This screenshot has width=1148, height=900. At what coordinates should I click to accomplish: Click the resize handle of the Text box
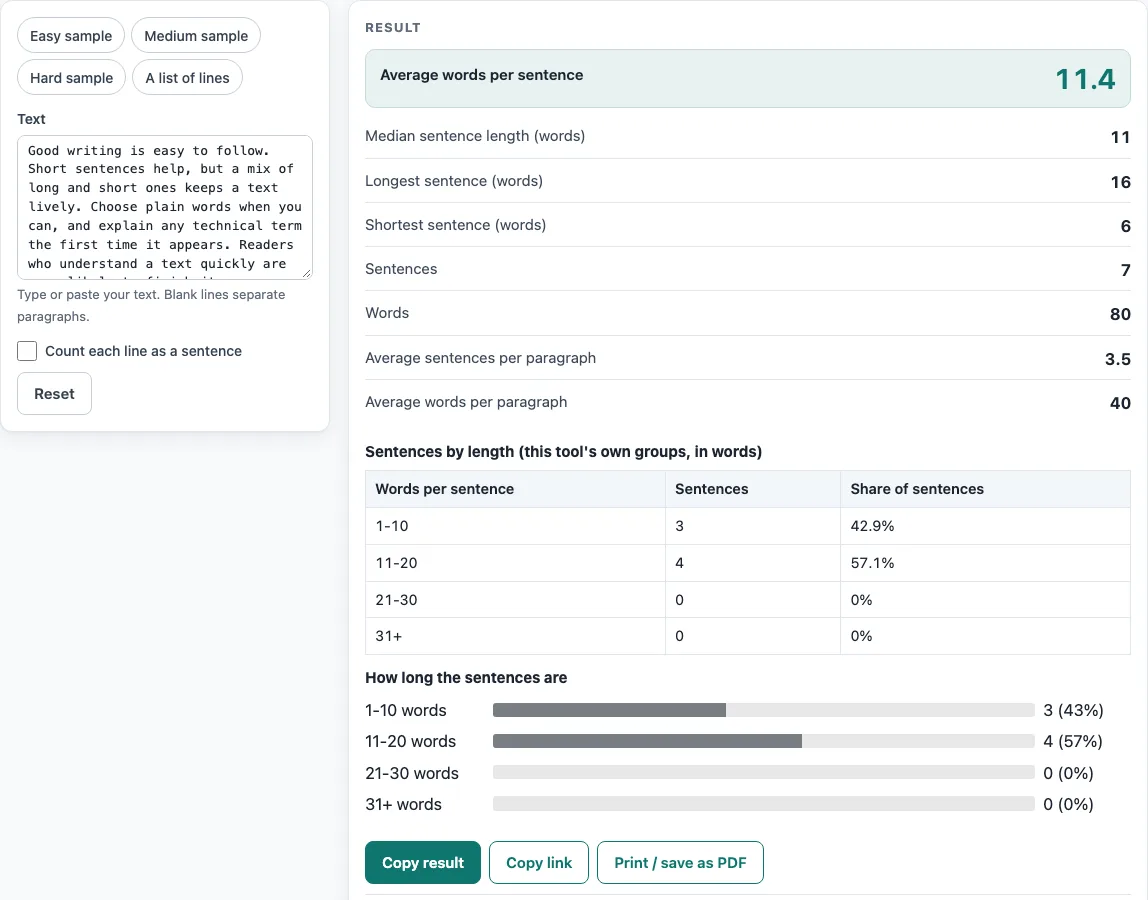click(307, 273)
